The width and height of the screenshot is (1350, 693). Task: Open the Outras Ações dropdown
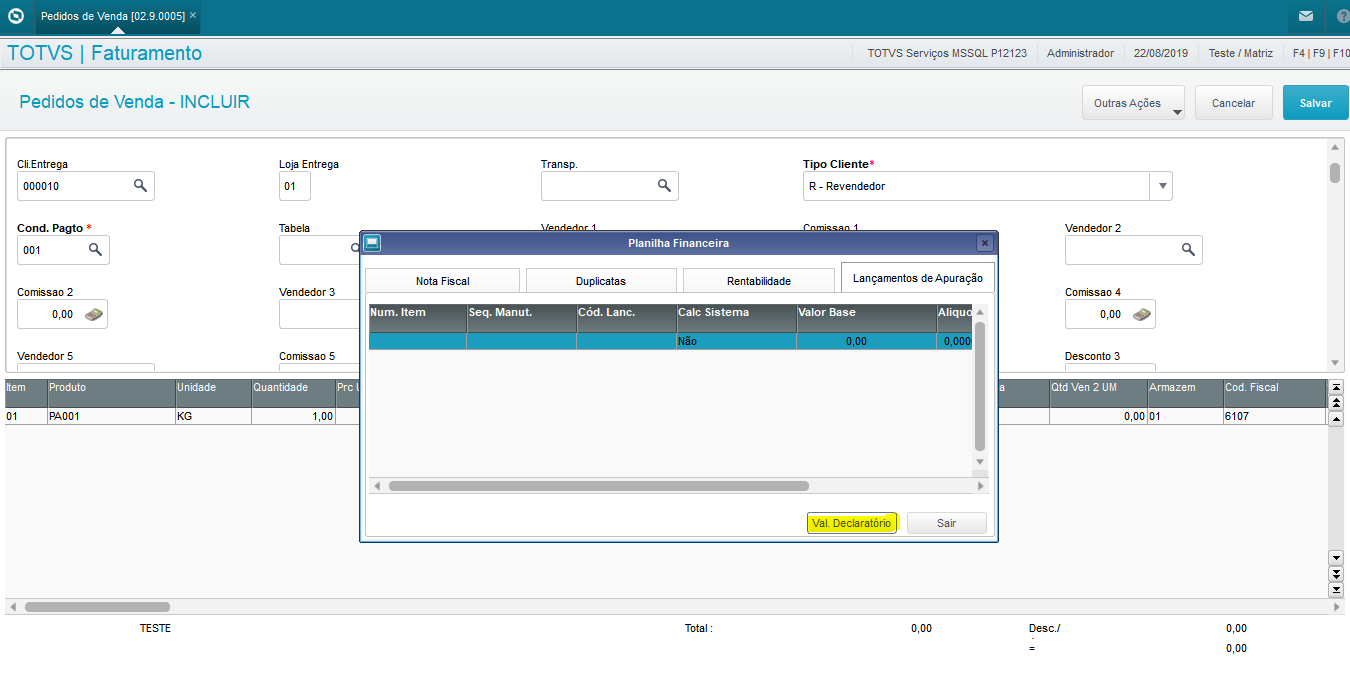1133,103
